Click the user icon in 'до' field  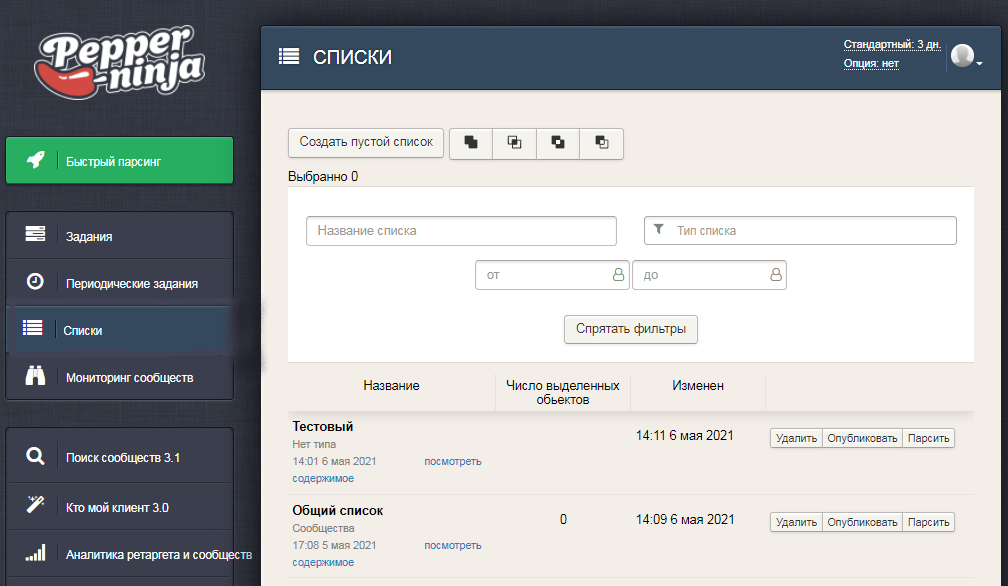[776, 274]
